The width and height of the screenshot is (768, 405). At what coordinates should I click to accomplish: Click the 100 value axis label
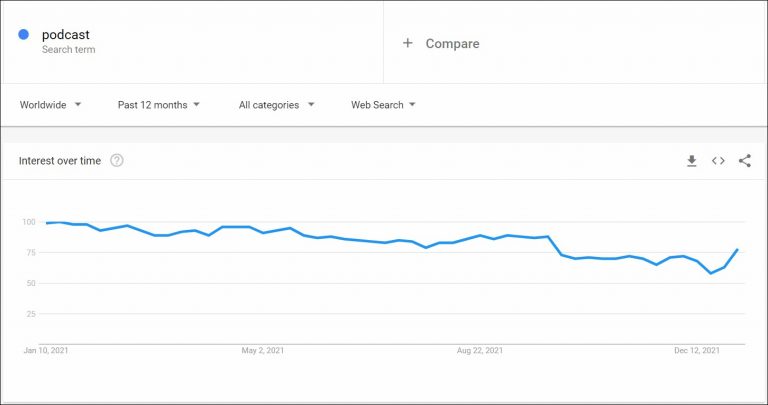tap(28, 221)
